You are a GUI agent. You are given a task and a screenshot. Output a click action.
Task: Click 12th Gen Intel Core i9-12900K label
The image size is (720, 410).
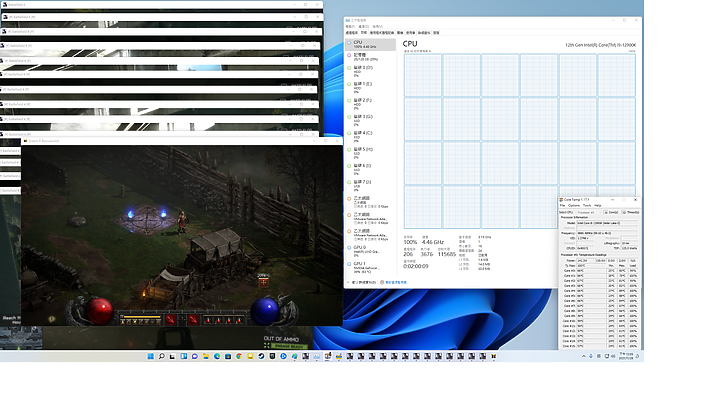click(601, 45)
